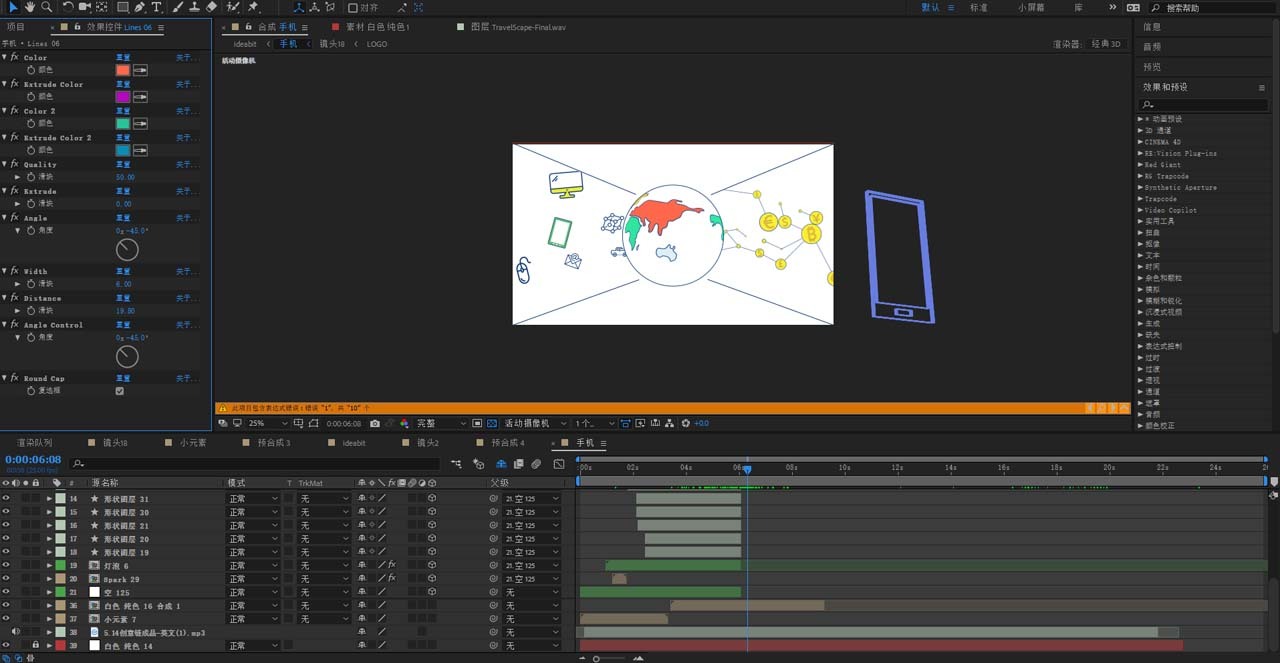1280x663 pixels.
Task: Click the snapshot camera icon in viewer
Action: pos(376,423)
